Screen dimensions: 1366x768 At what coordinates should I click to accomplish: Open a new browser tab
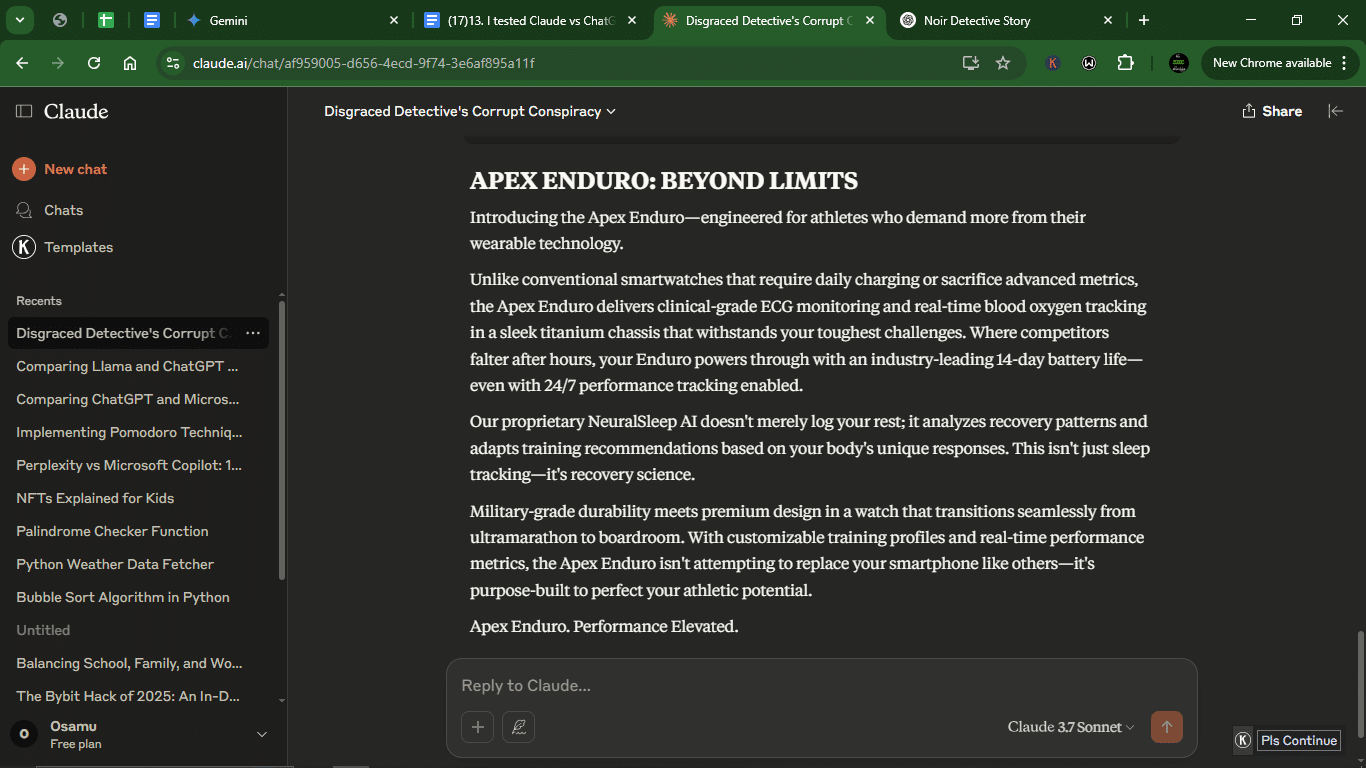1144,20
